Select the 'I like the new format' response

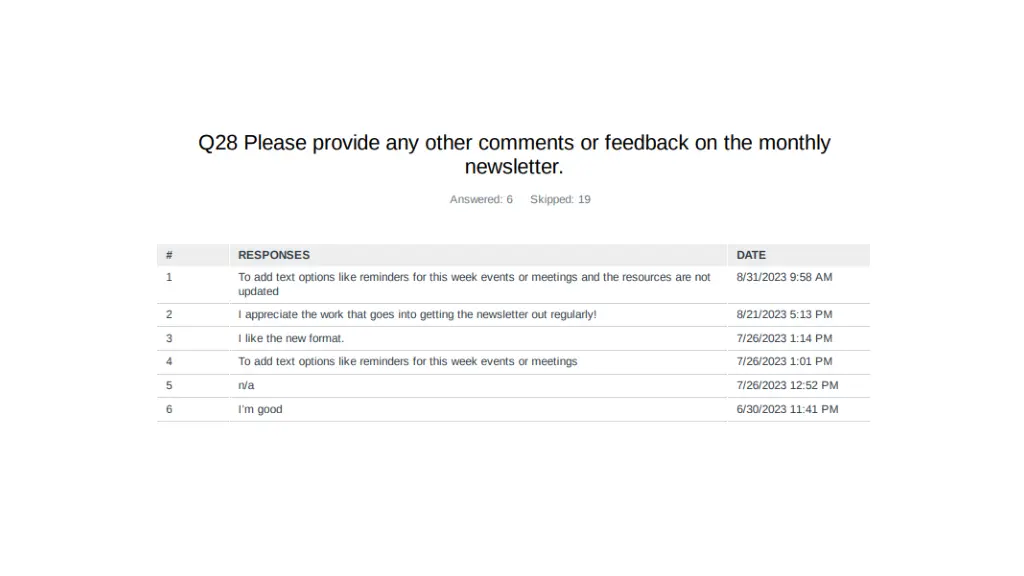[291, 338]
